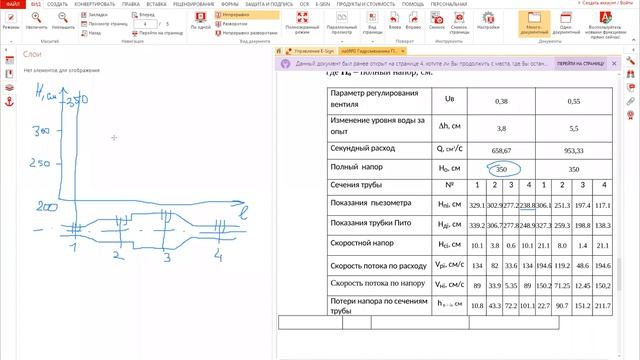640x360 pixels.
Task: Open the Режимы (Modes) tool
Action: (x=11, y=21)
